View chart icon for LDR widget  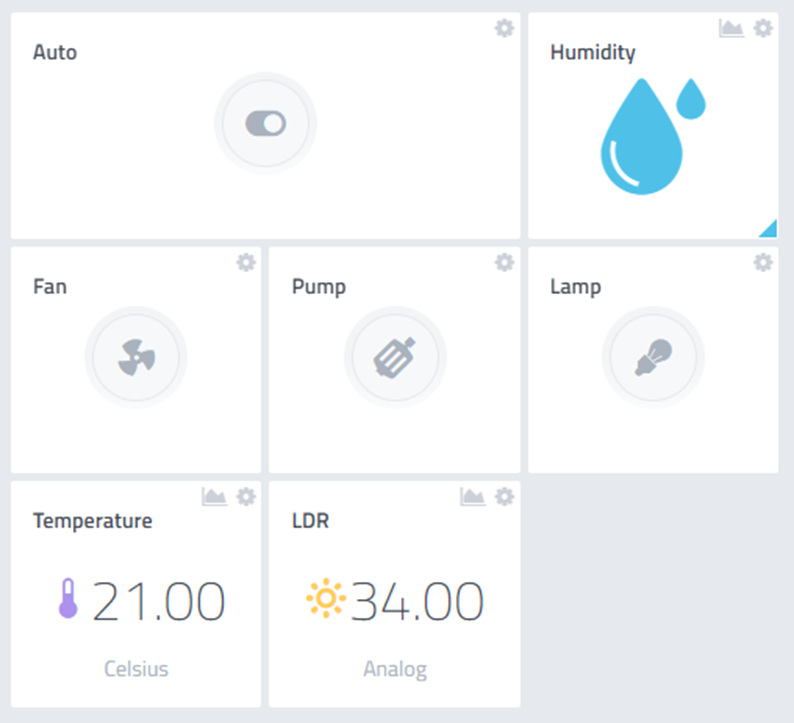pyautogui.click(x=472, y=497)
